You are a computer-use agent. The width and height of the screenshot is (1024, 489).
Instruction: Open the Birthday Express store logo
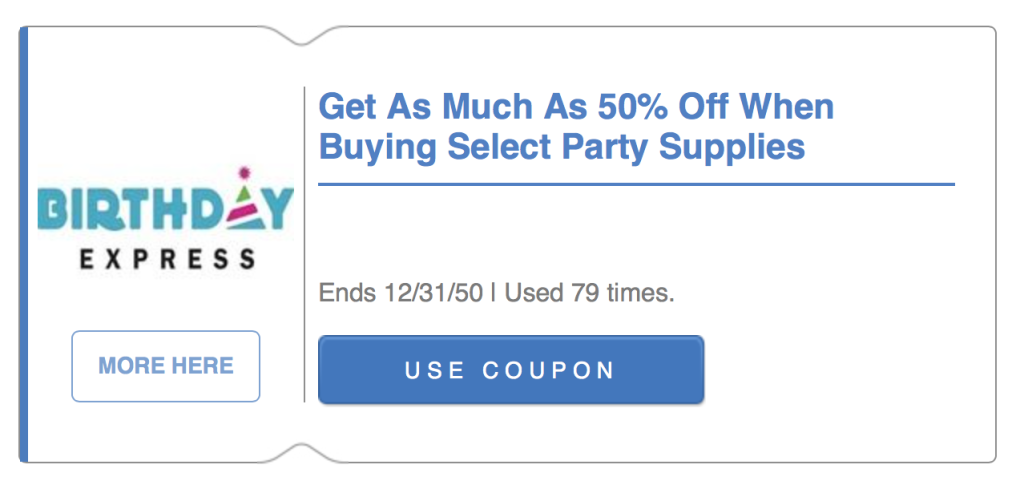pos(166,219)
